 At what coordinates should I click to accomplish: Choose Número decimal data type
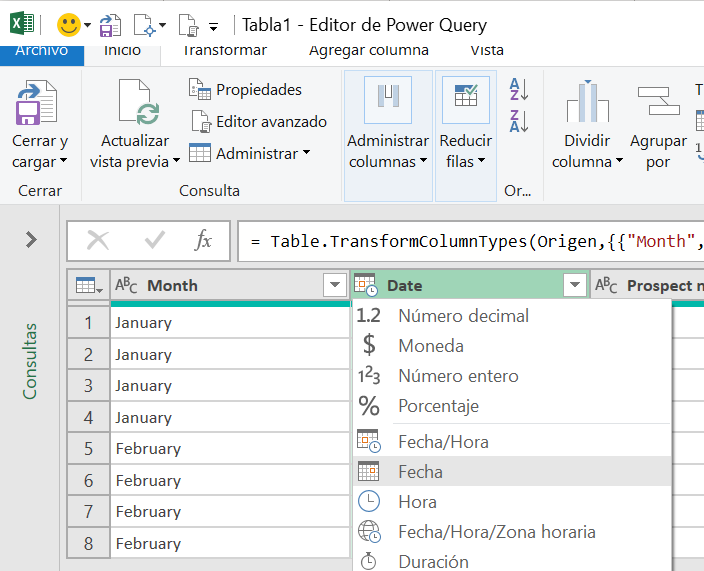(512, 316)
